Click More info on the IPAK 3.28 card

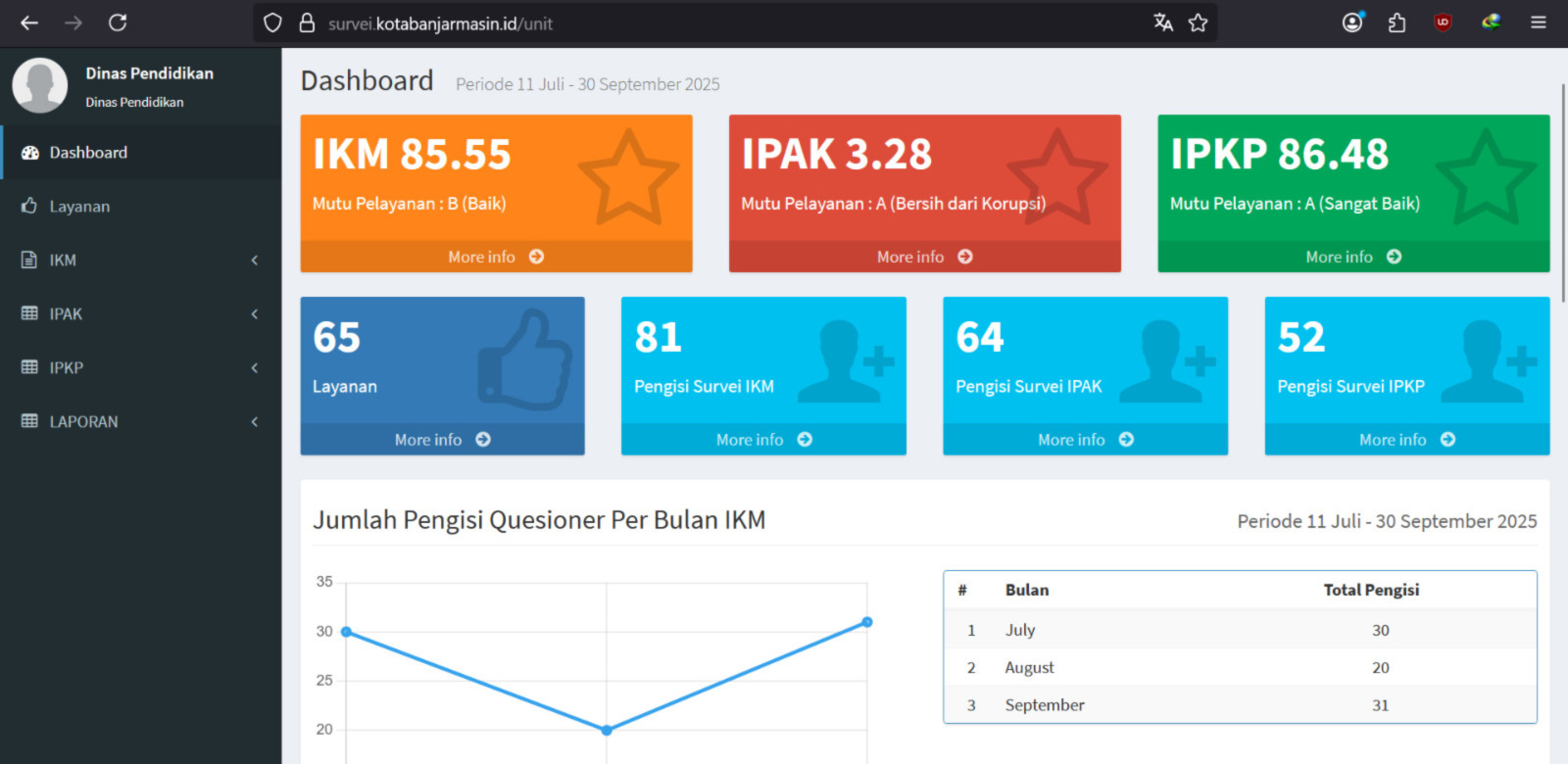[924, 257]
